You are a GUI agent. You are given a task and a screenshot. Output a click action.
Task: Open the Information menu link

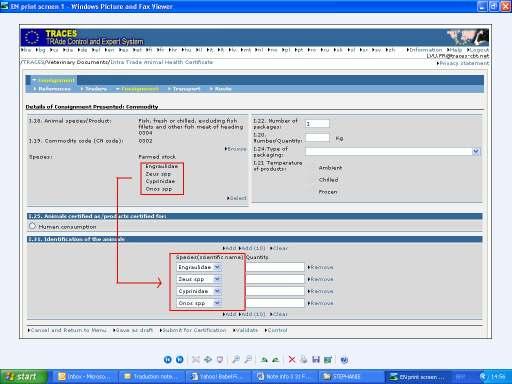click(x=424, y=50)
